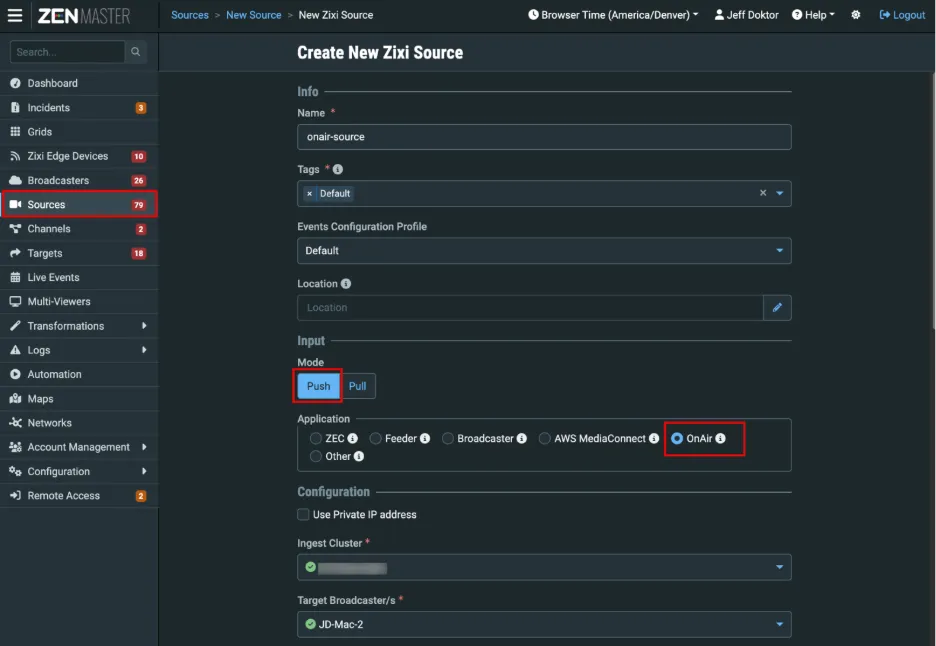
Task: Open Multi-Viewers in the sidebar
Action: [x=79, y=302]
